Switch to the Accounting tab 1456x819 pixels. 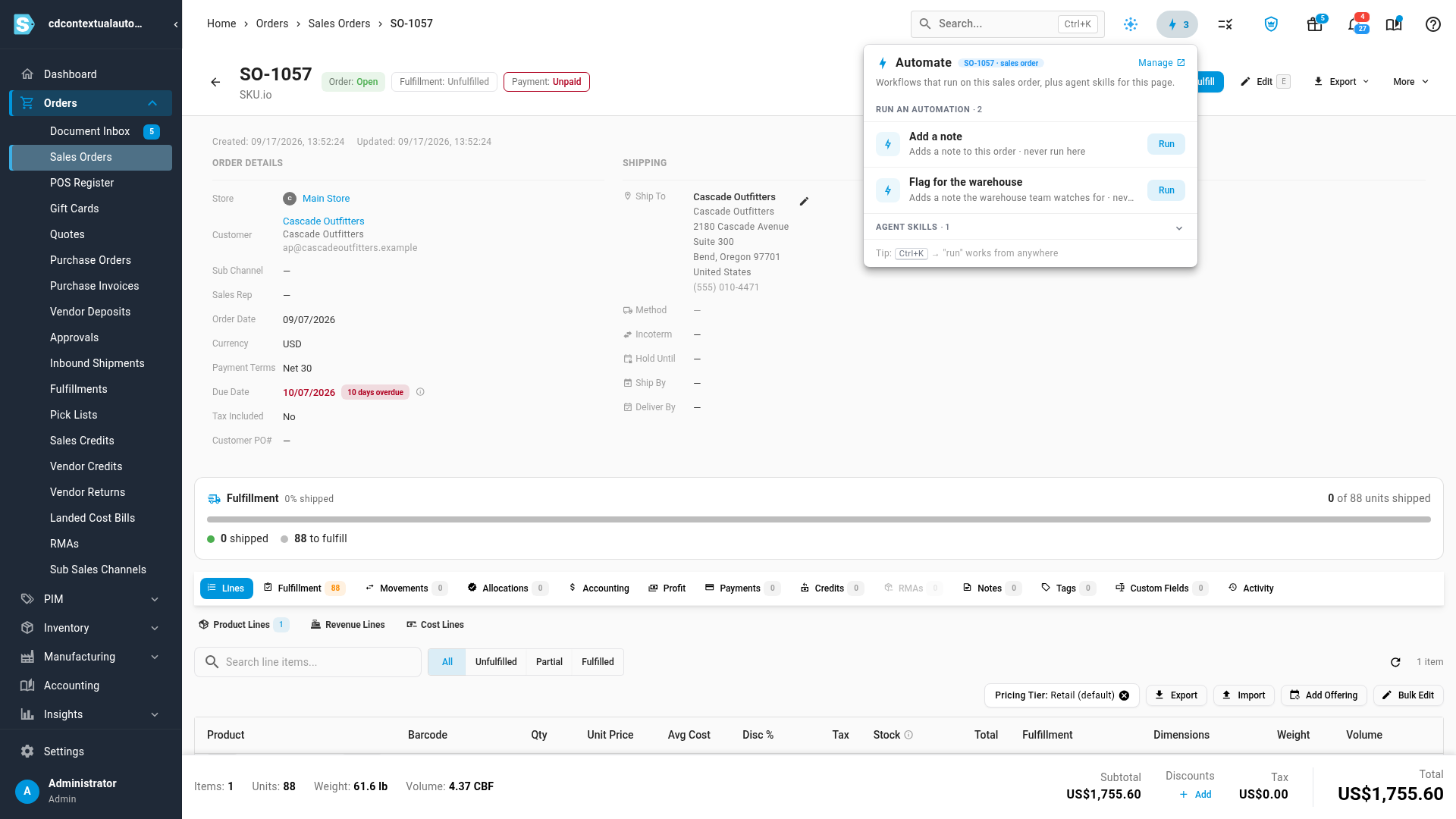point(599,588)
